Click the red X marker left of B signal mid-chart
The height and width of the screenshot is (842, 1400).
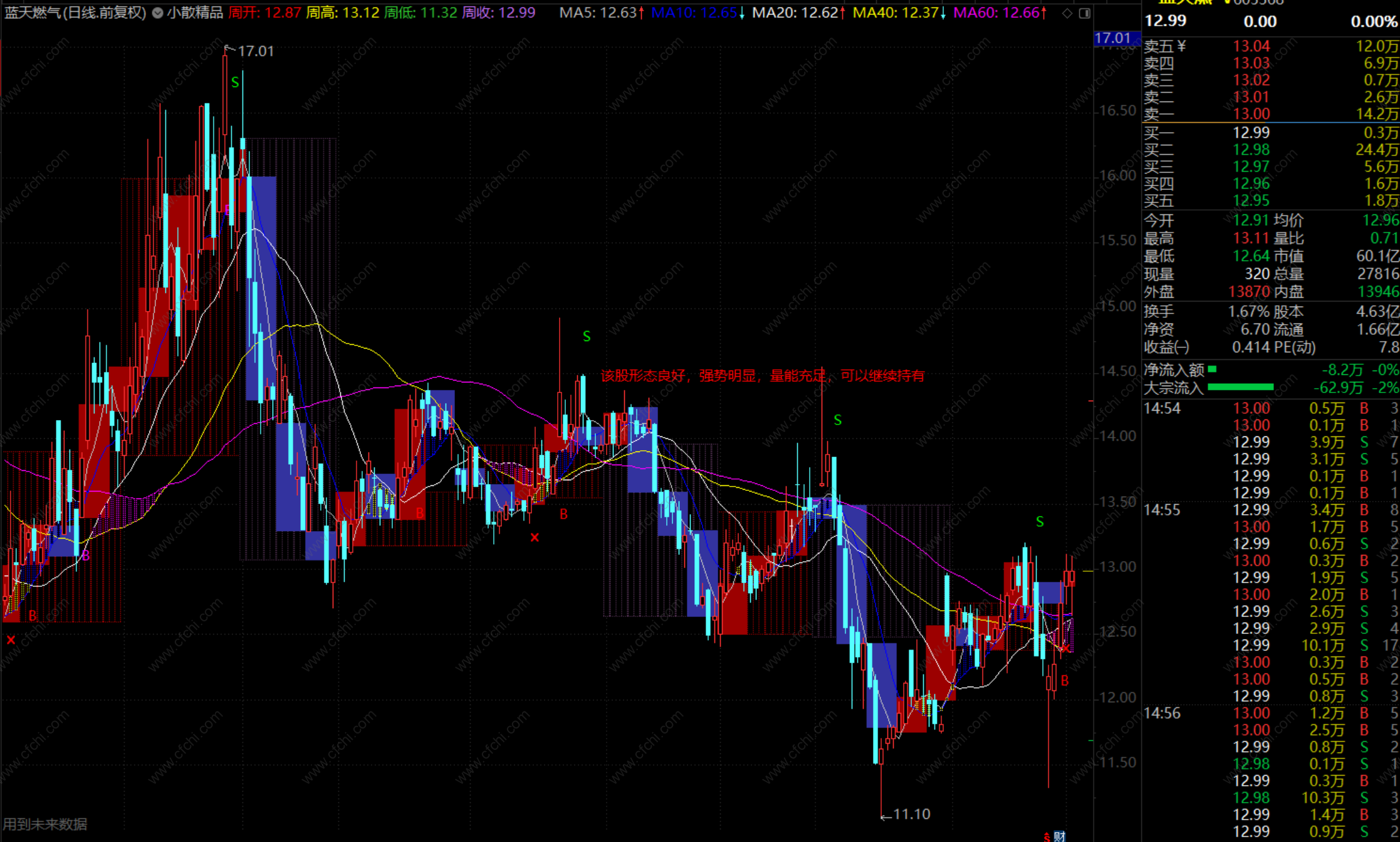535,537
